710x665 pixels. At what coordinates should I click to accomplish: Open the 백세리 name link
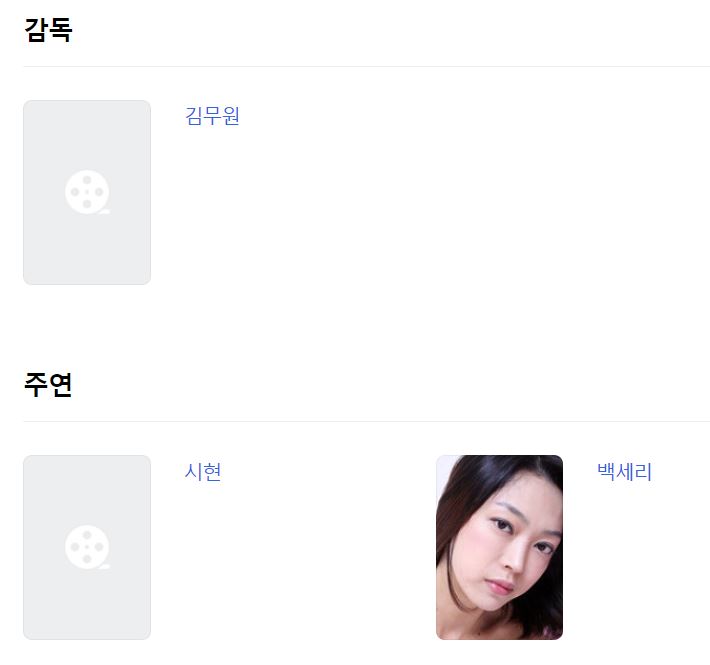click(624, 471)
